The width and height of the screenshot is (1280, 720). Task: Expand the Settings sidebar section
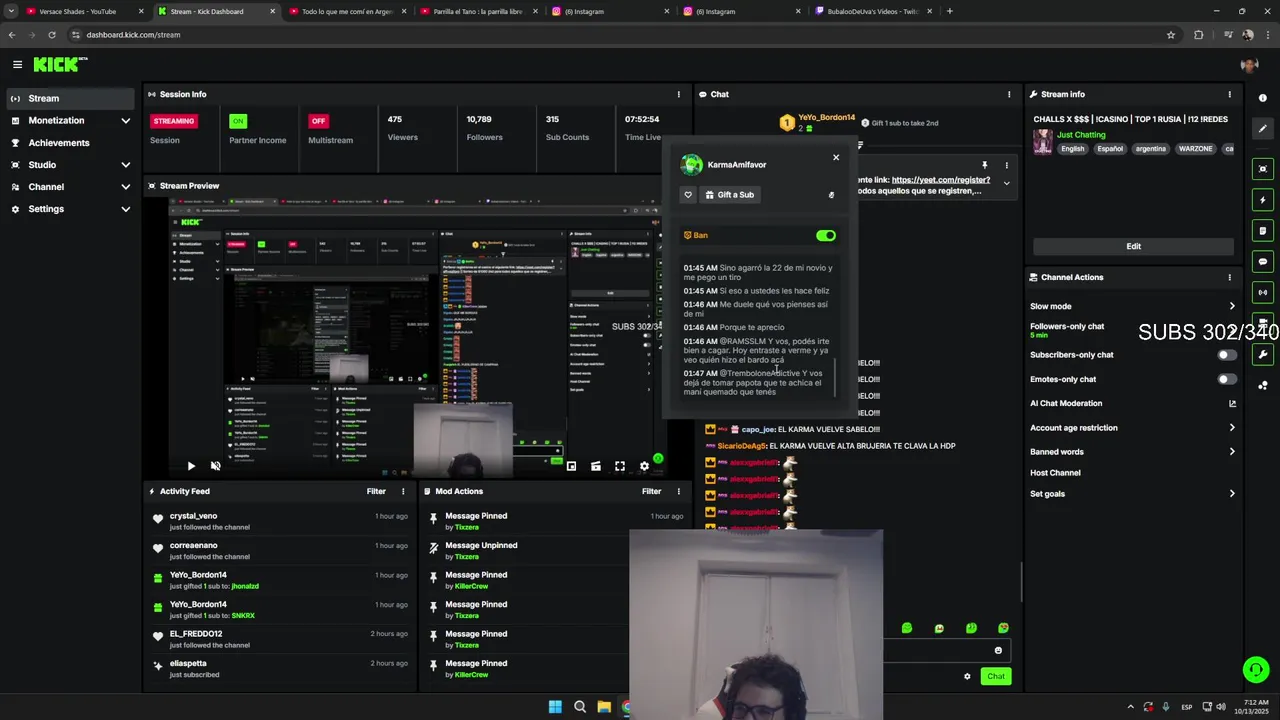(x=68, y=209)
